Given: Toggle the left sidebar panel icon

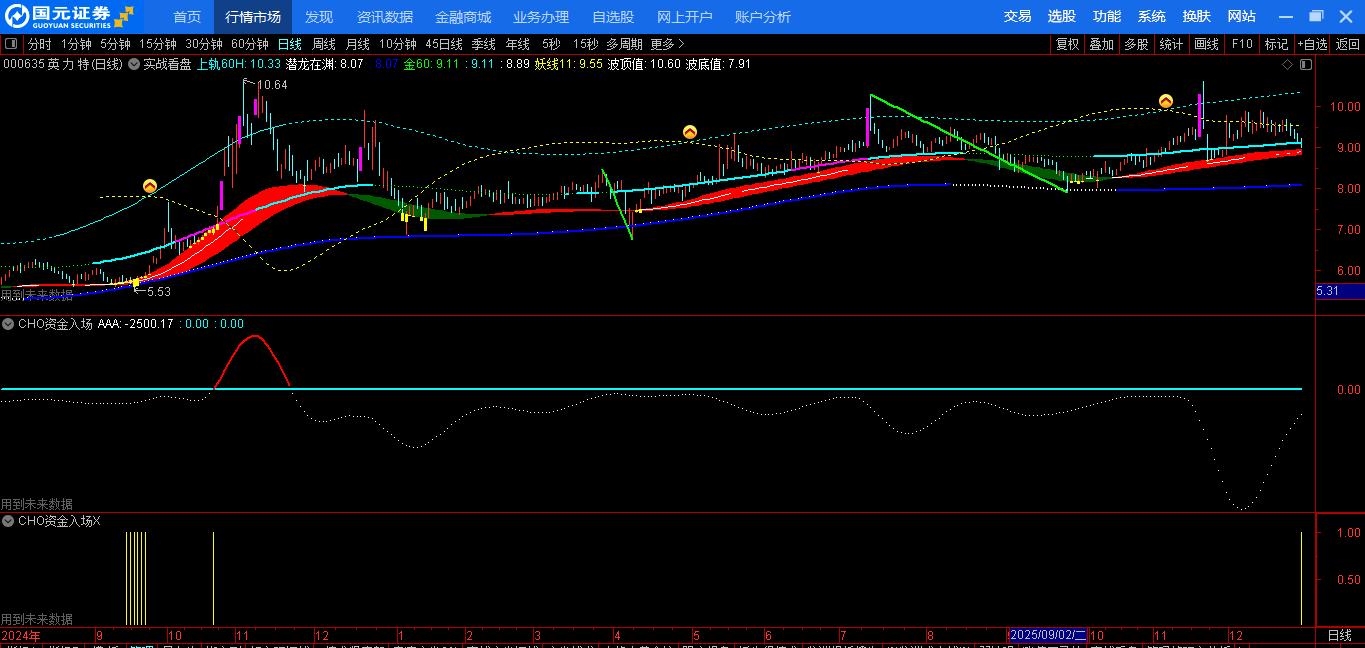Looking at the screenshot, I should pyautogui.click(x=11, y=44).
